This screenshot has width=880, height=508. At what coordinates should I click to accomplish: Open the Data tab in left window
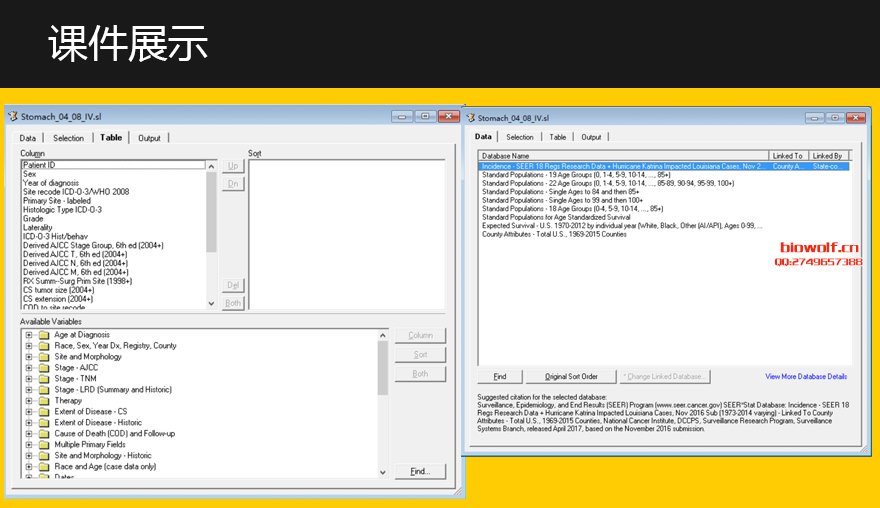28,138
